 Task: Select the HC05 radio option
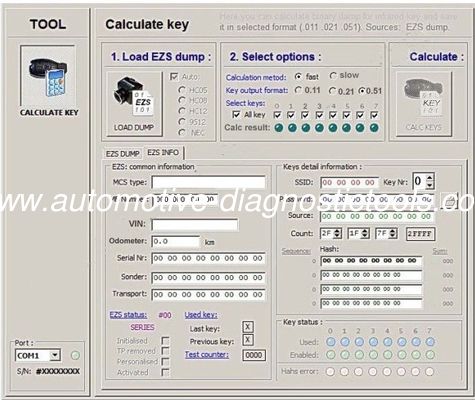[182, 90]
